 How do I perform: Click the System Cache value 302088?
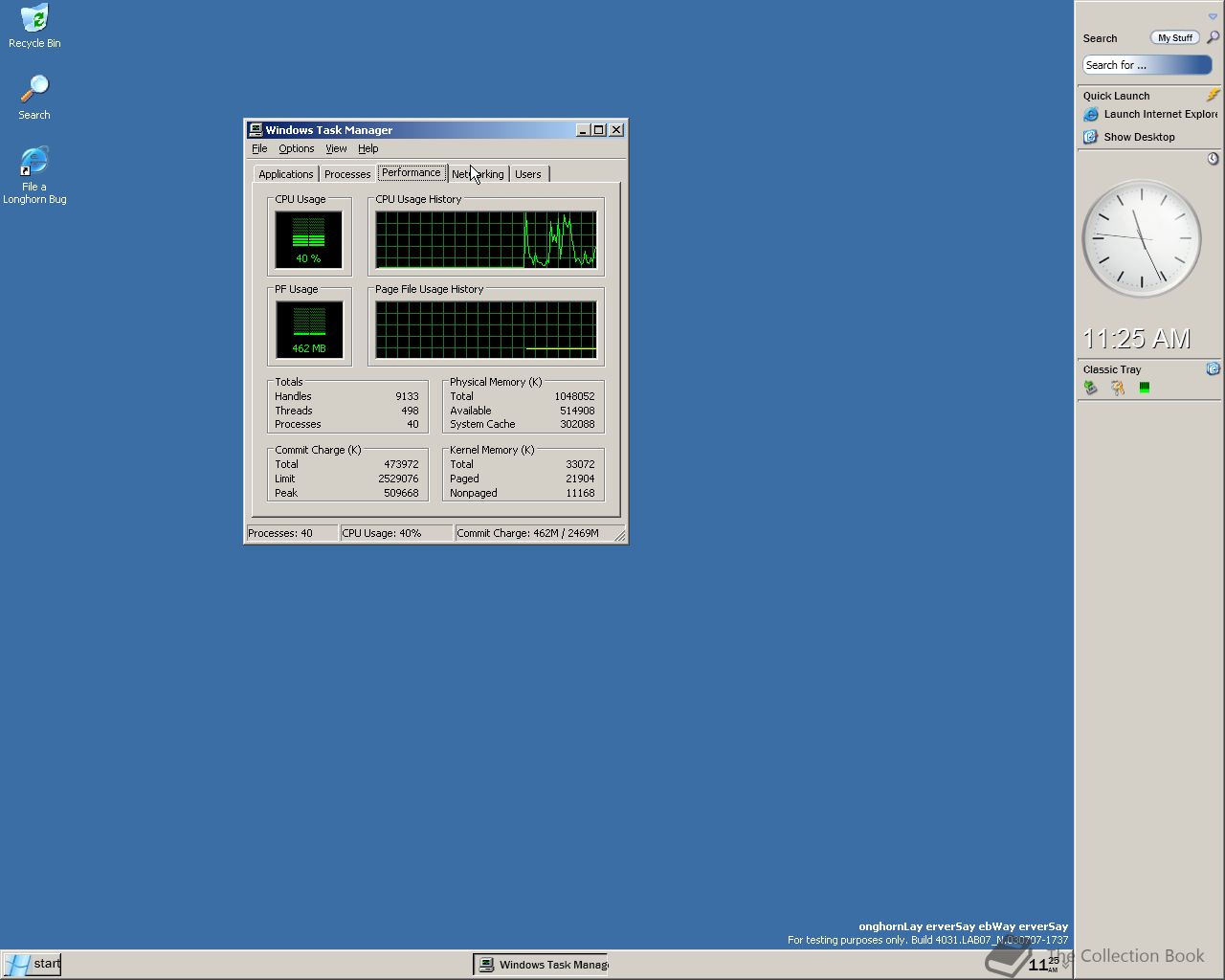click(577, 424)
